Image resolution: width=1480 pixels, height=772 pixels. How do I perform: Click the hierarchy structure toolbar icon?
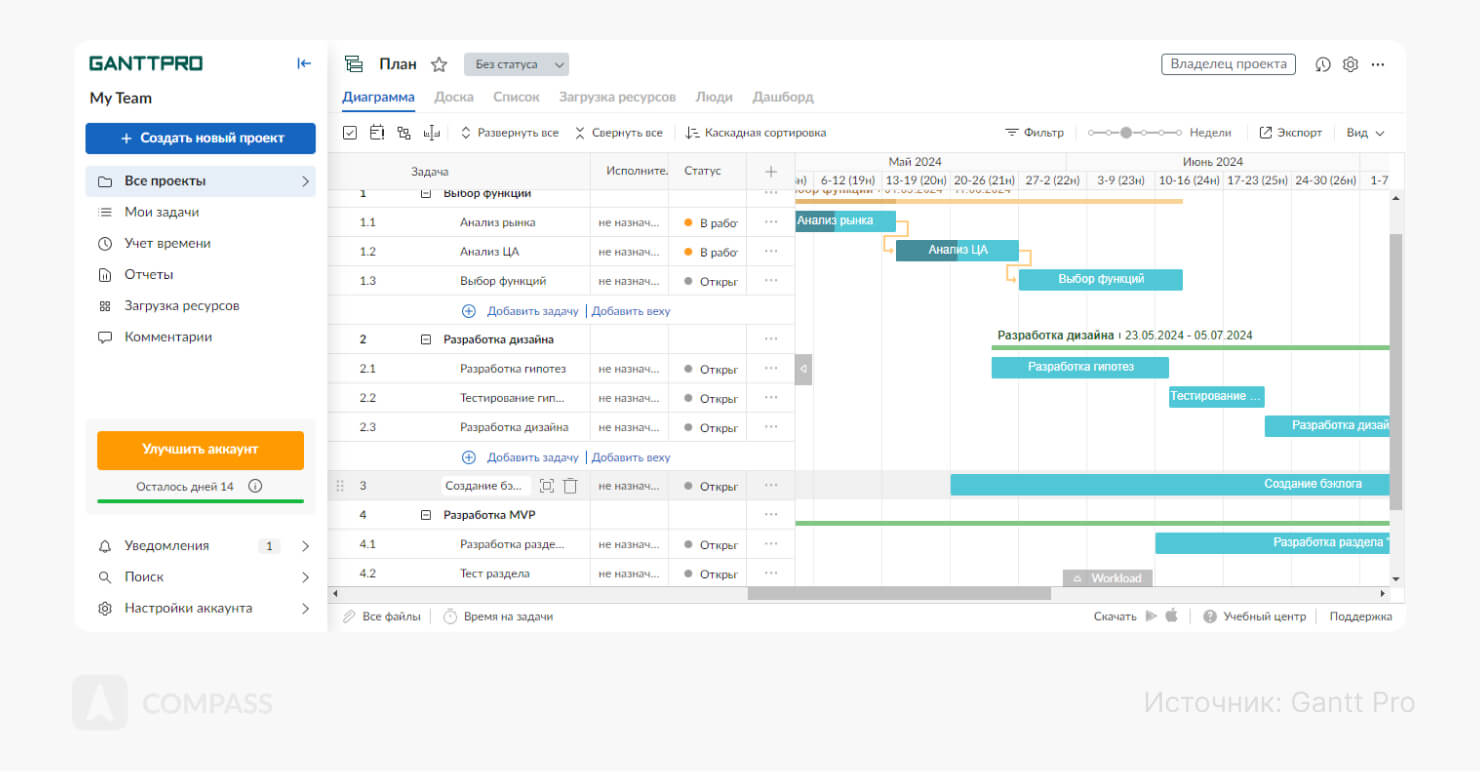pyautogui.click(x=404, y=133)
